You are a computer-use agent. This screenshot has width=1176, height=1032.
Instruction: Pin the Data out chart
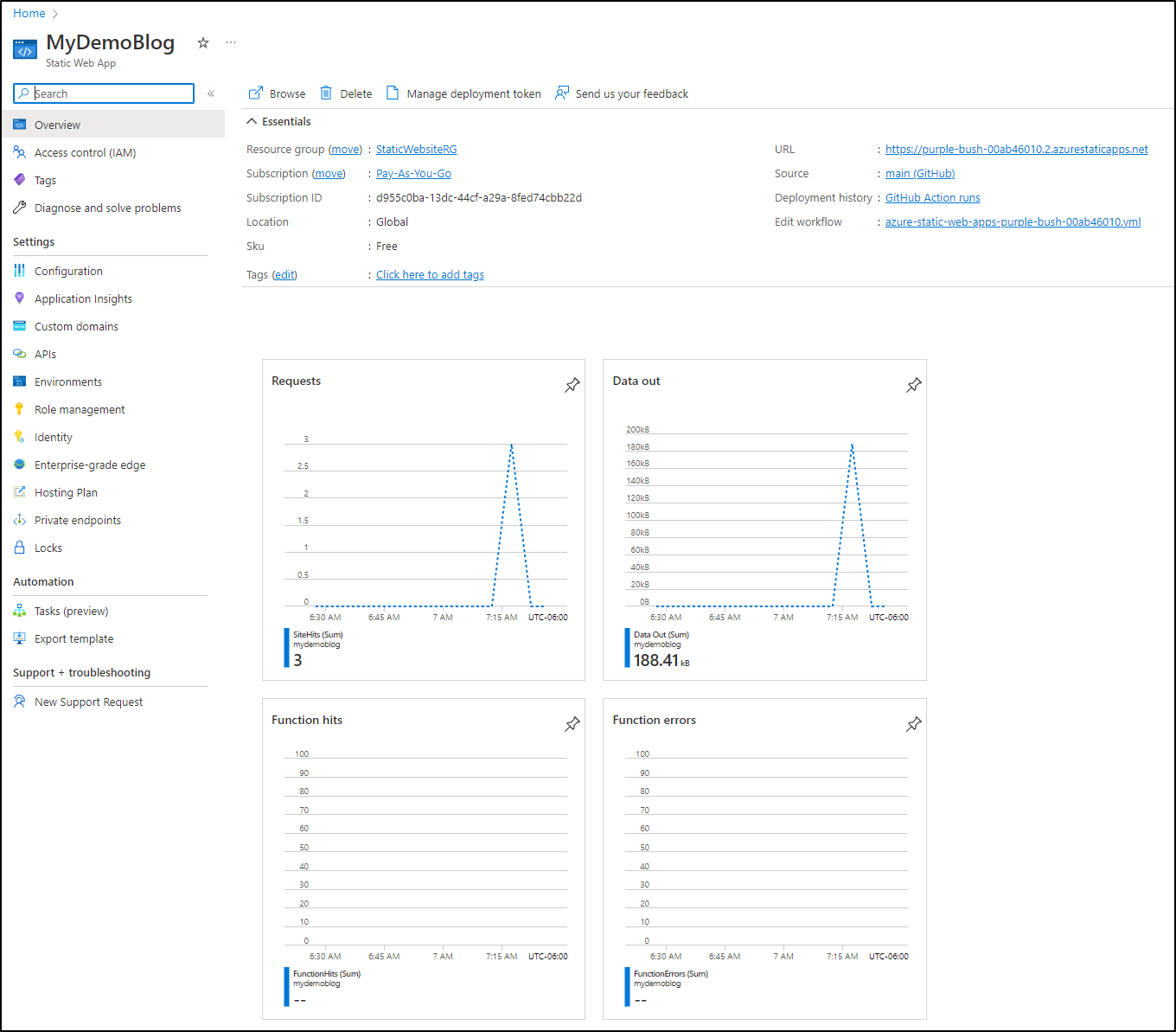(x=914, y=385)
